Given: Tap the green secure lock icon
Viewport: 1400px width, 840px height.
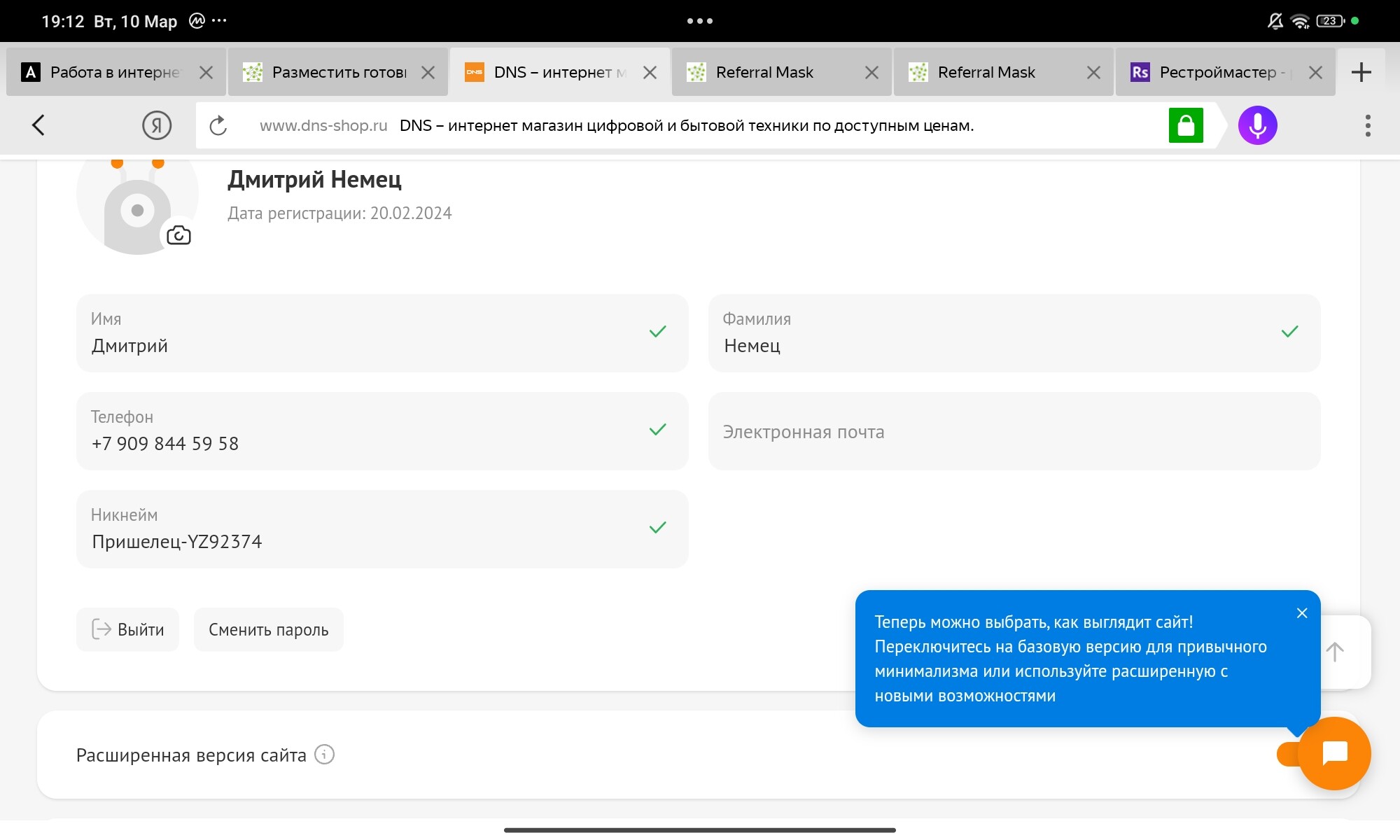Looking at the screenshot, I should pyautogui.click(x=1186, y=126).
